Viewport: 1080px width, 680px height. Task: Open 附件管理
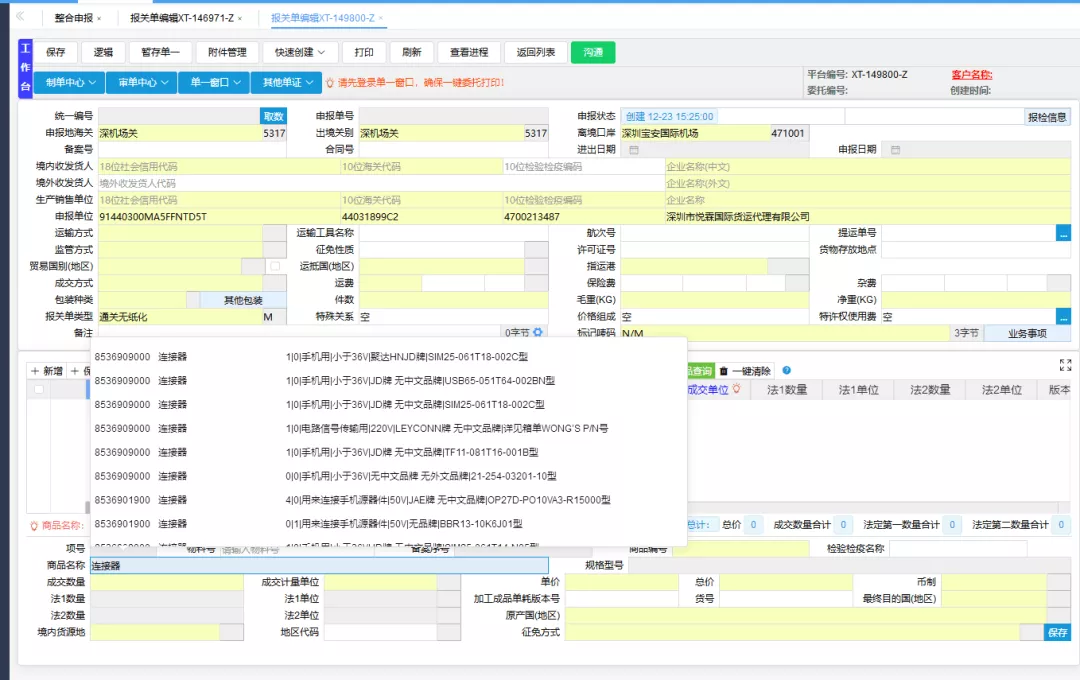227,52
